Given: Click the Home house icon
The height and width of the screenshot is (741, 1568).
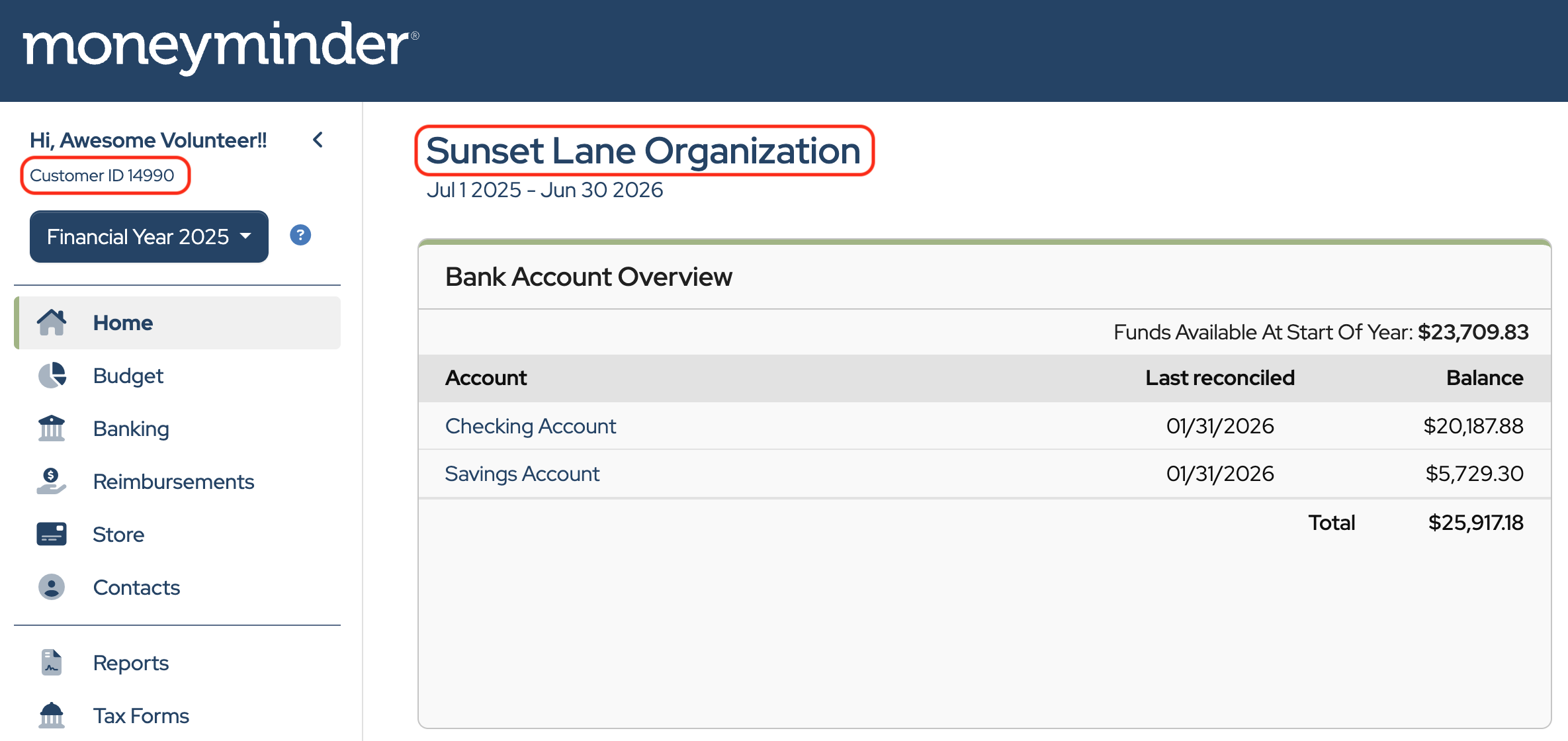Looking at the screenshot, I should coord(52,323).
